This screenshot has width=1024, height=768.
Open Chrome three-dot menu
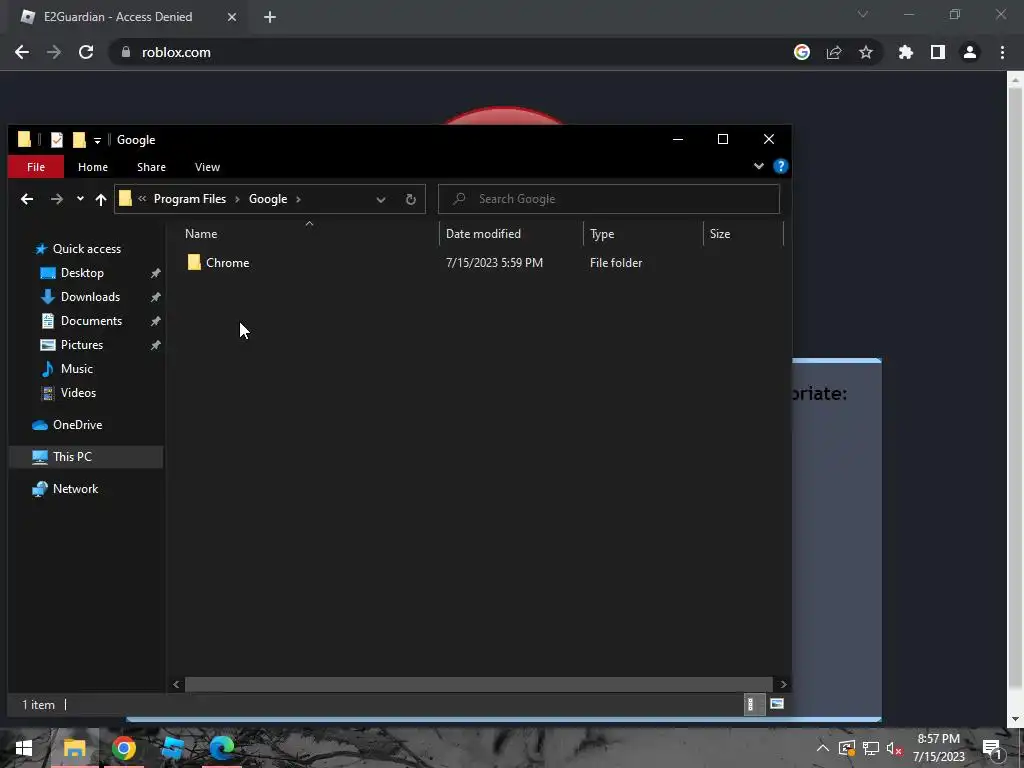pyautogui.click(x=1002, y=52)
